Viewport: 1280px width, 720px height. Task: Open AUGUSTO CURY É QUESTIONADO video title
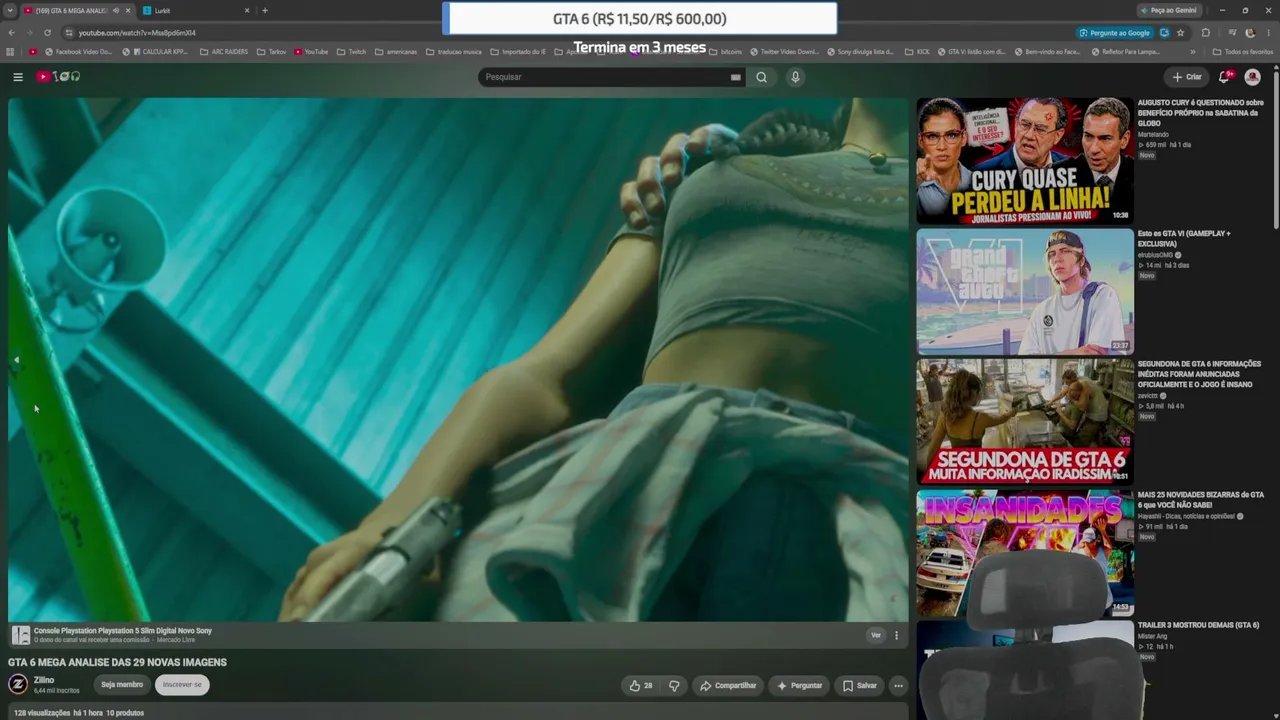(1200, 113)
